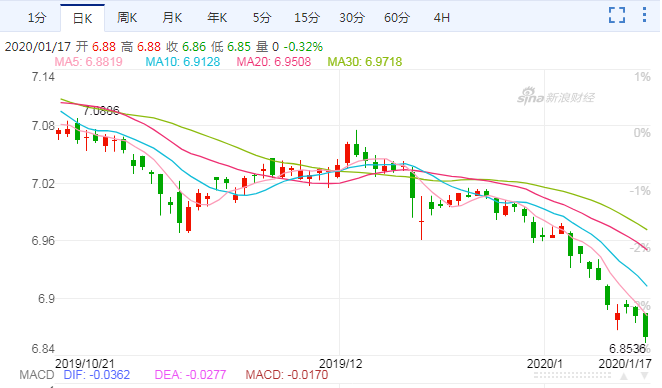662x388 pixels.
Task: Click the 2020/1/17 date axis label
Action: point(625,364)
